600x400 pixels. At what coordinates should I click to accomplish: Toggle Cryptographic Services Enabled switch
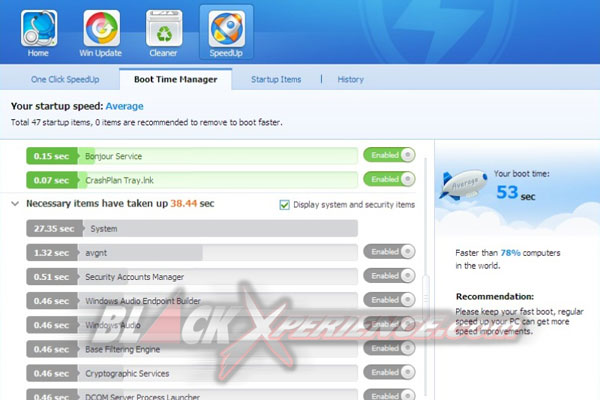point(389,372)
